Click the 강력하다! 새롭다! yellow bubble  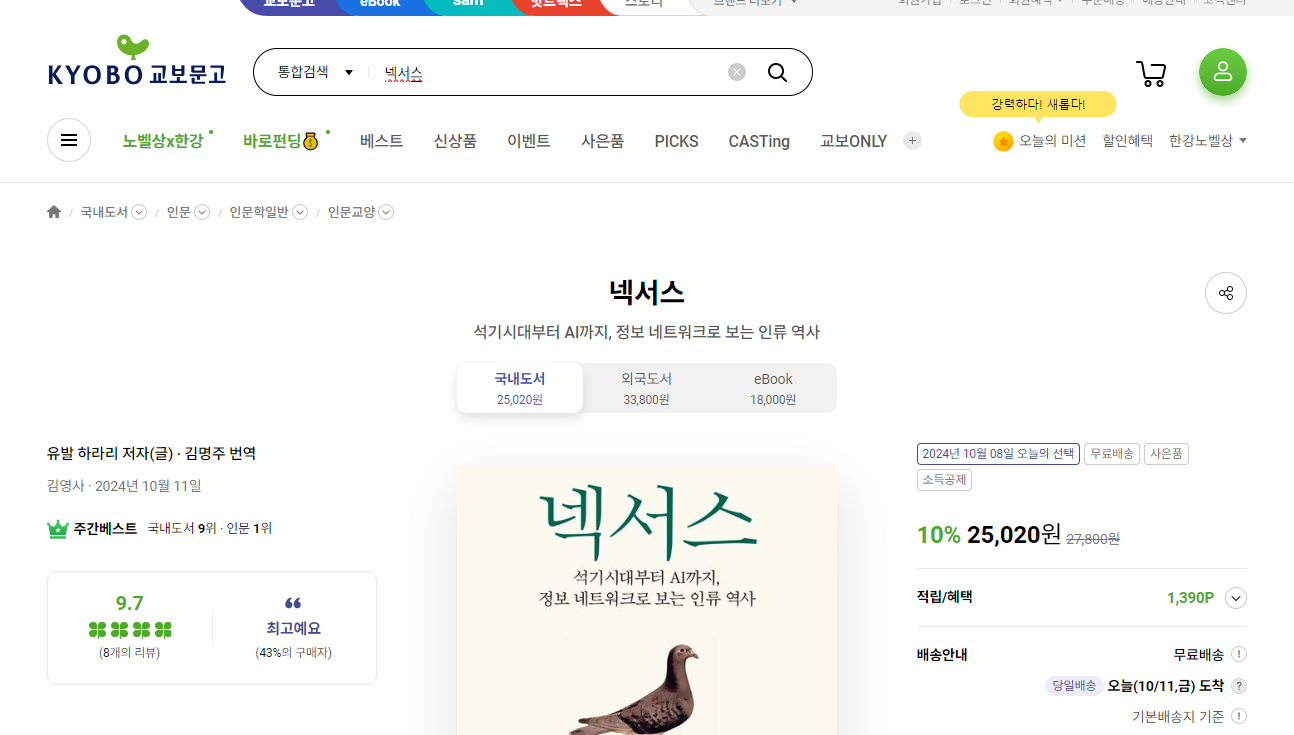click(1038, 104)
